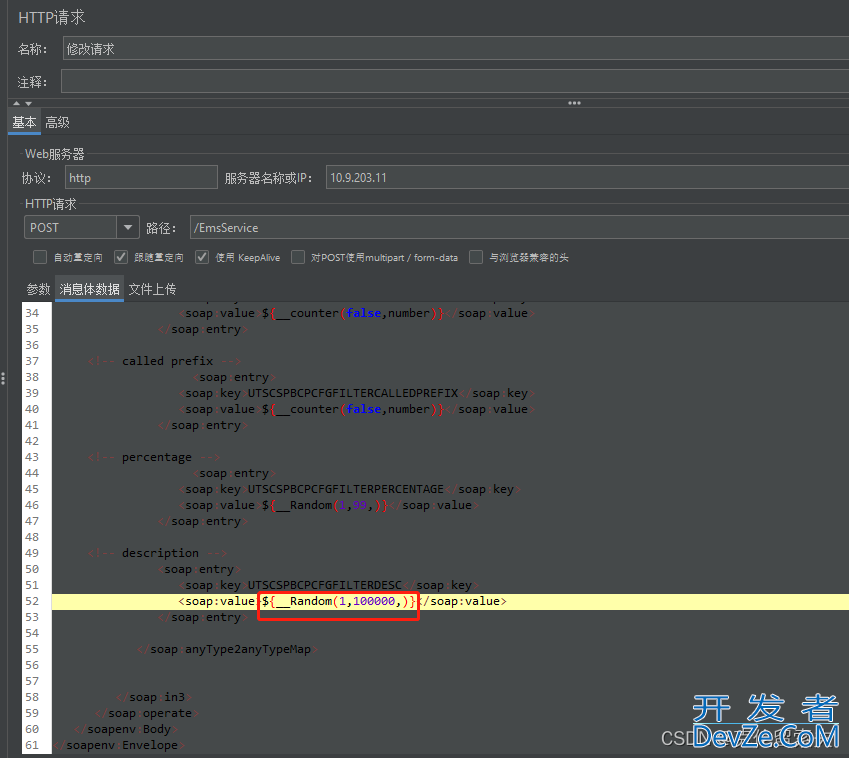Viewport: 849px width, 758px height.
Task: Click the vertical dots handle on the left edge
Action: (3, 378)
